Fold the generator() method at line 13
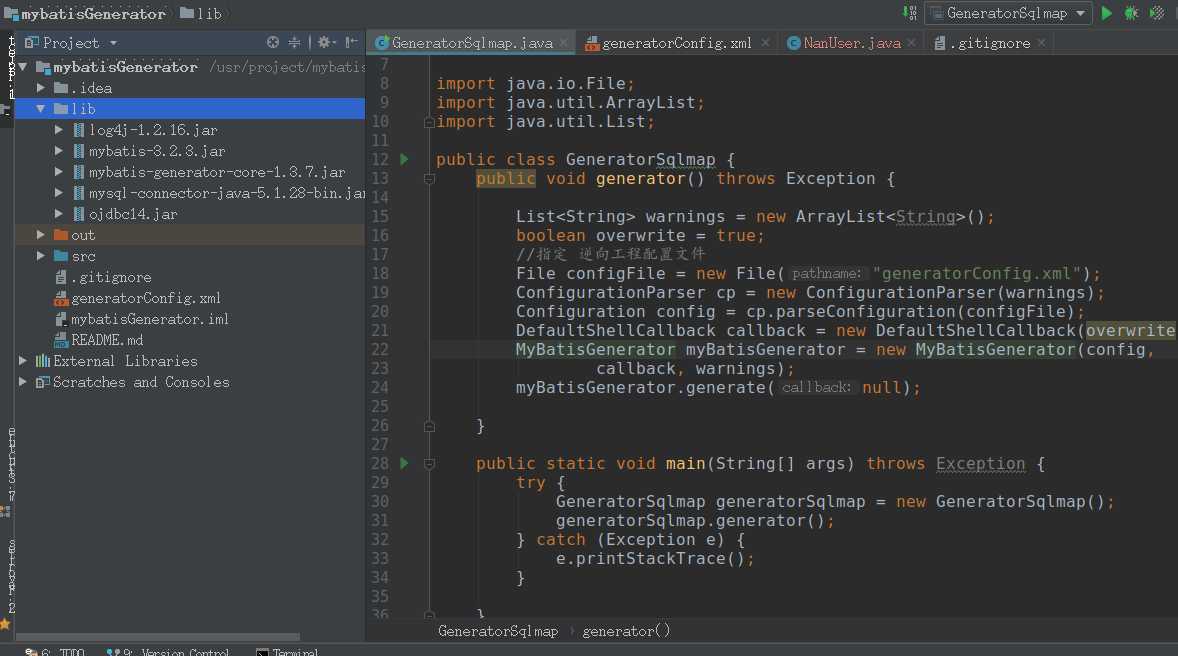The height and width of the screenshot is (656, 1178). (x=429, y=179)
